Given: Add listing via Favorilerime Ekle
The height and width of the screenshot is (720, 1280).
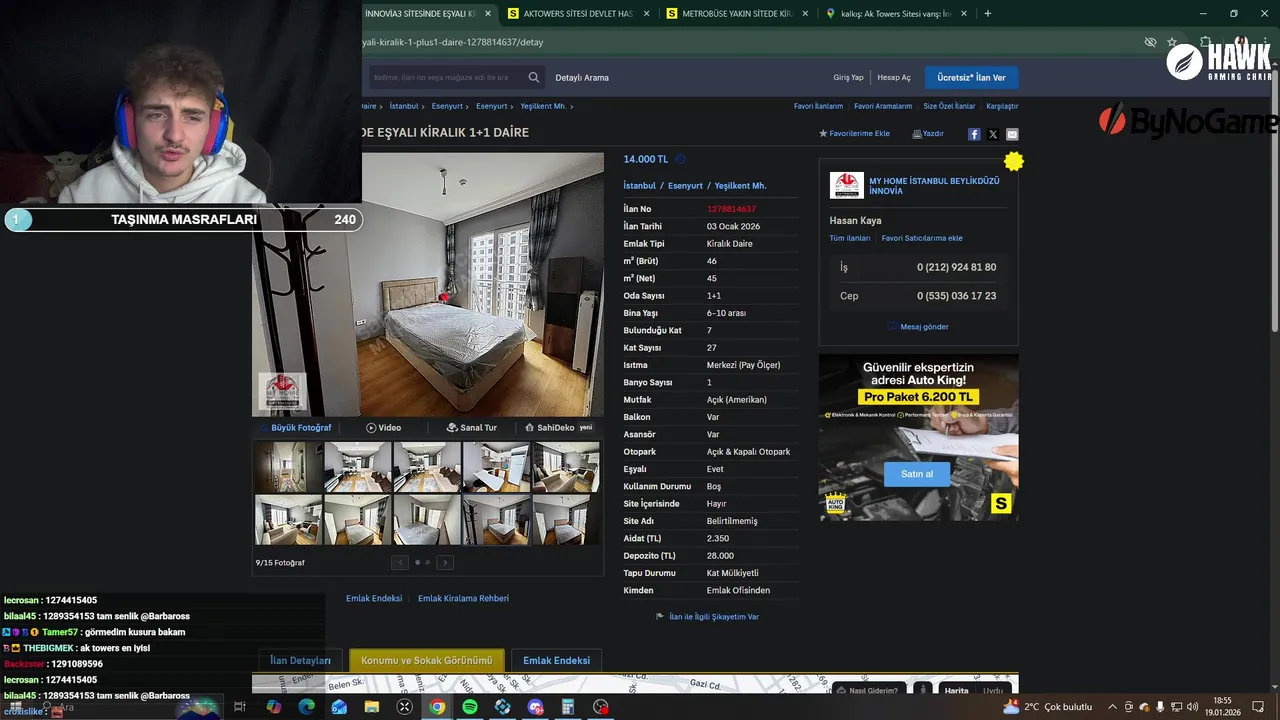Looking at the screenshot, I should coord(854,133).
